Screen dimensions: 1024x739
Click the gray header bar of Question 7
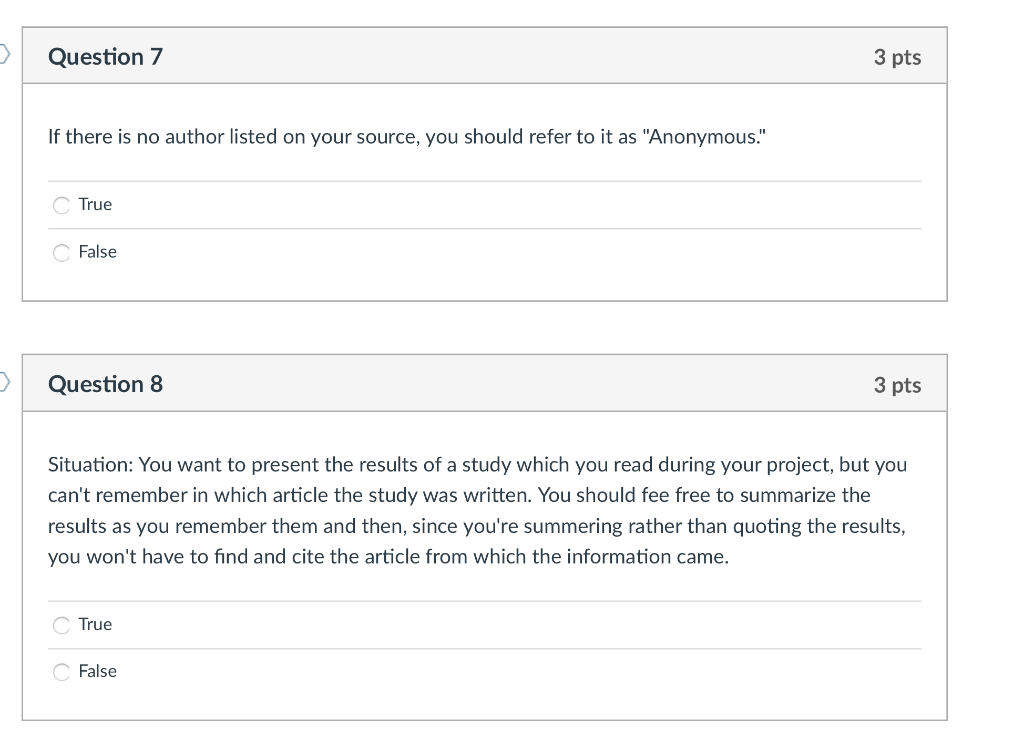click(x=500, y=55)
